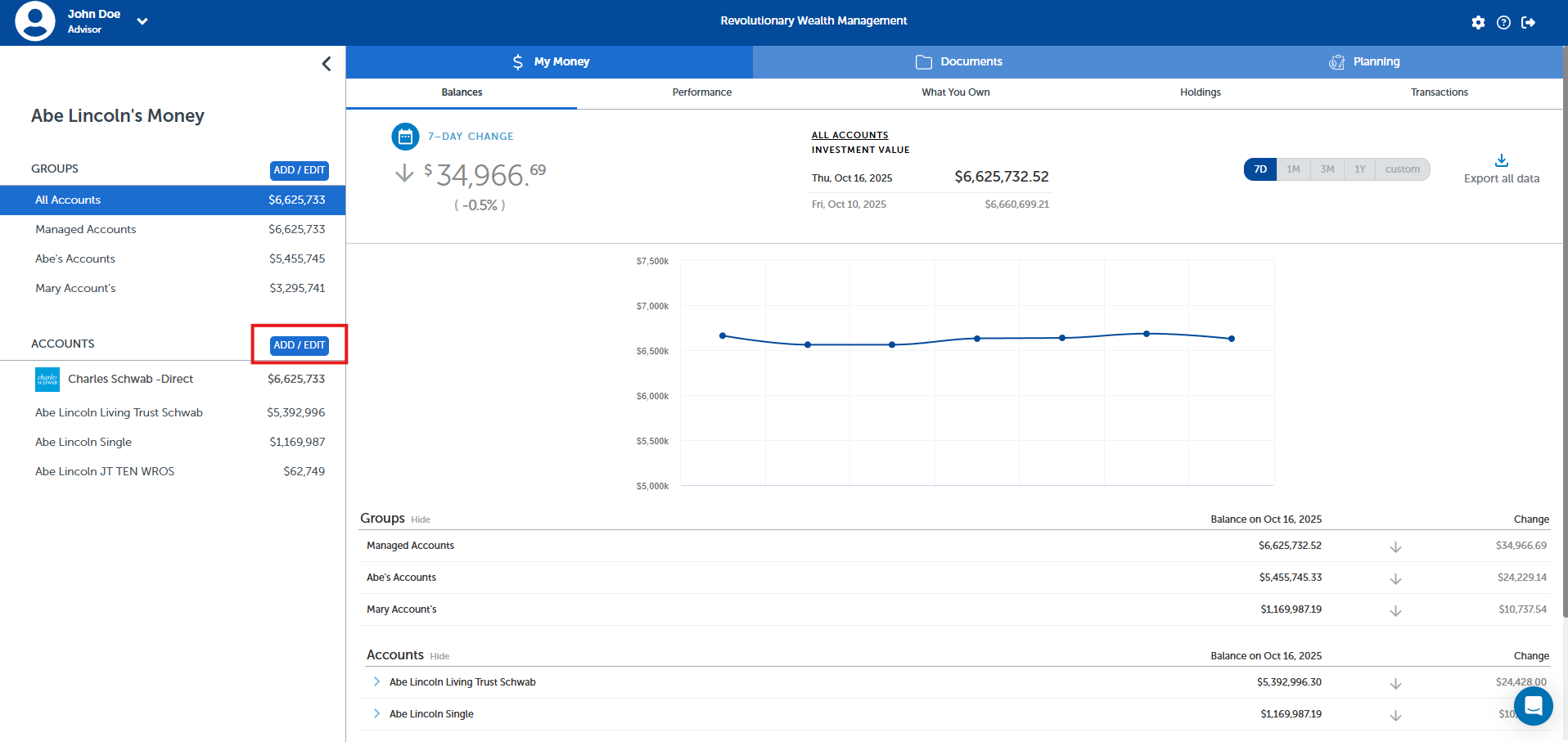Open the John Doe user dropdown arrow
Image resolution: width=1568 pixels, height=742 pixels.
[142, 21]
